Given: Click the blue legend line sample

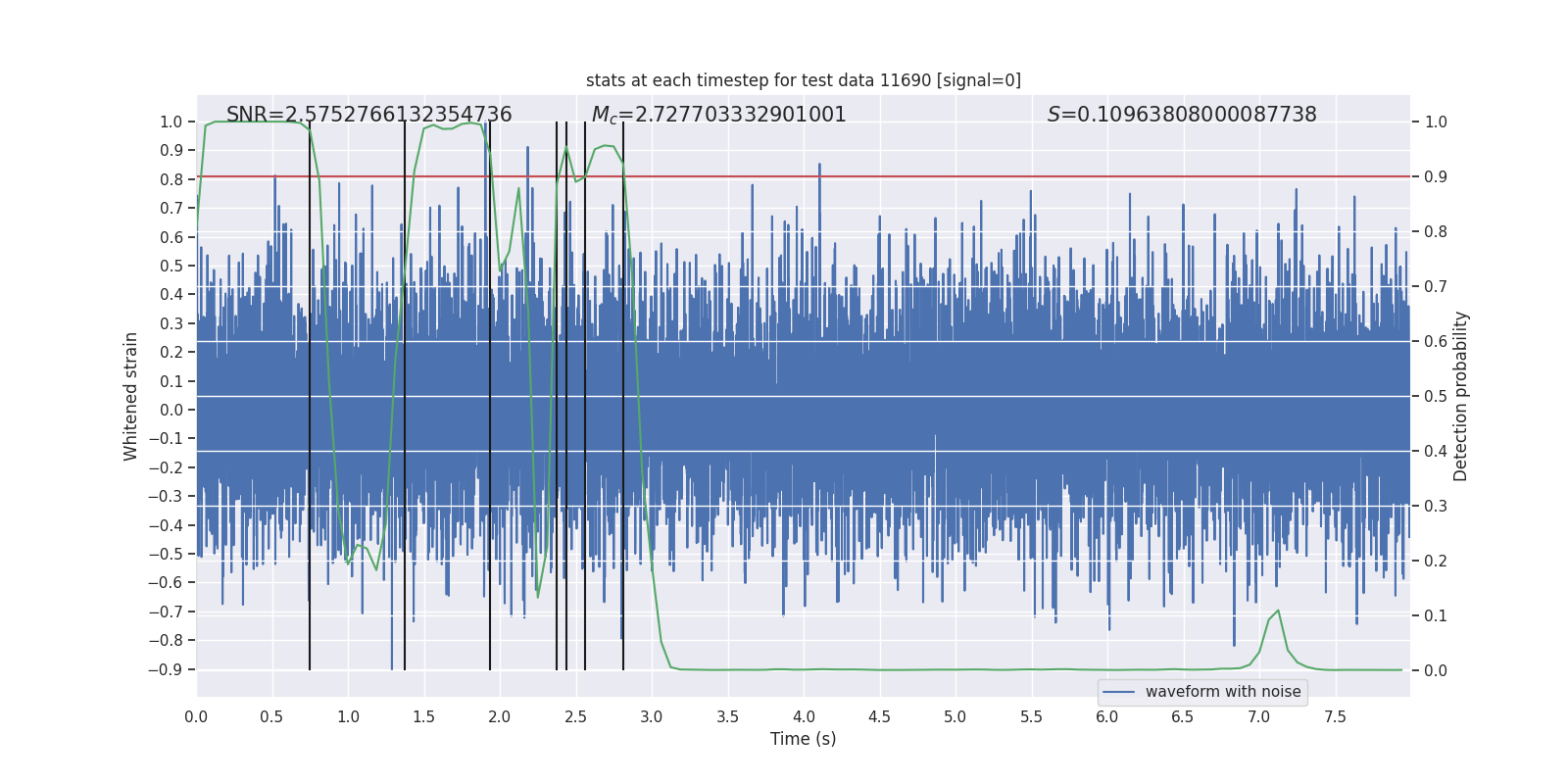Looking at the screenshot, I should (x=1119, y=692).
